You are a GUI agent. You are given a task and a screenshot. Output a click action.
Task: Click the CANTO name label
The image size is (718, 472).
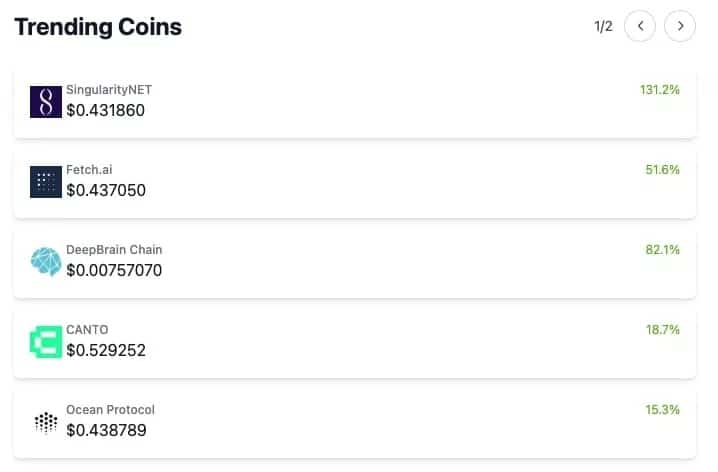point(87,330)
